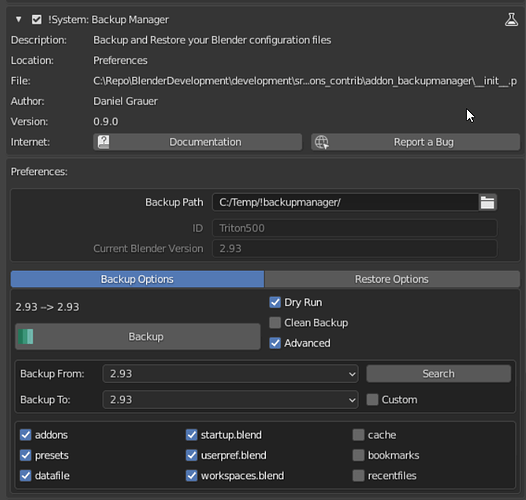Screen dimensions: 526x500
Task: Select the Backup Options tab
Action: [137, 279]
